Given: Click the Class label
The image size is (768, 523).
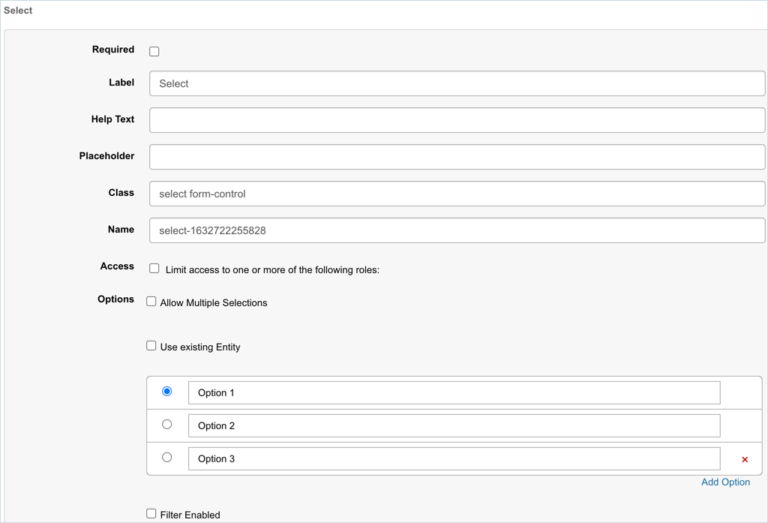Looking at the screenshot, I should point(121,192).
